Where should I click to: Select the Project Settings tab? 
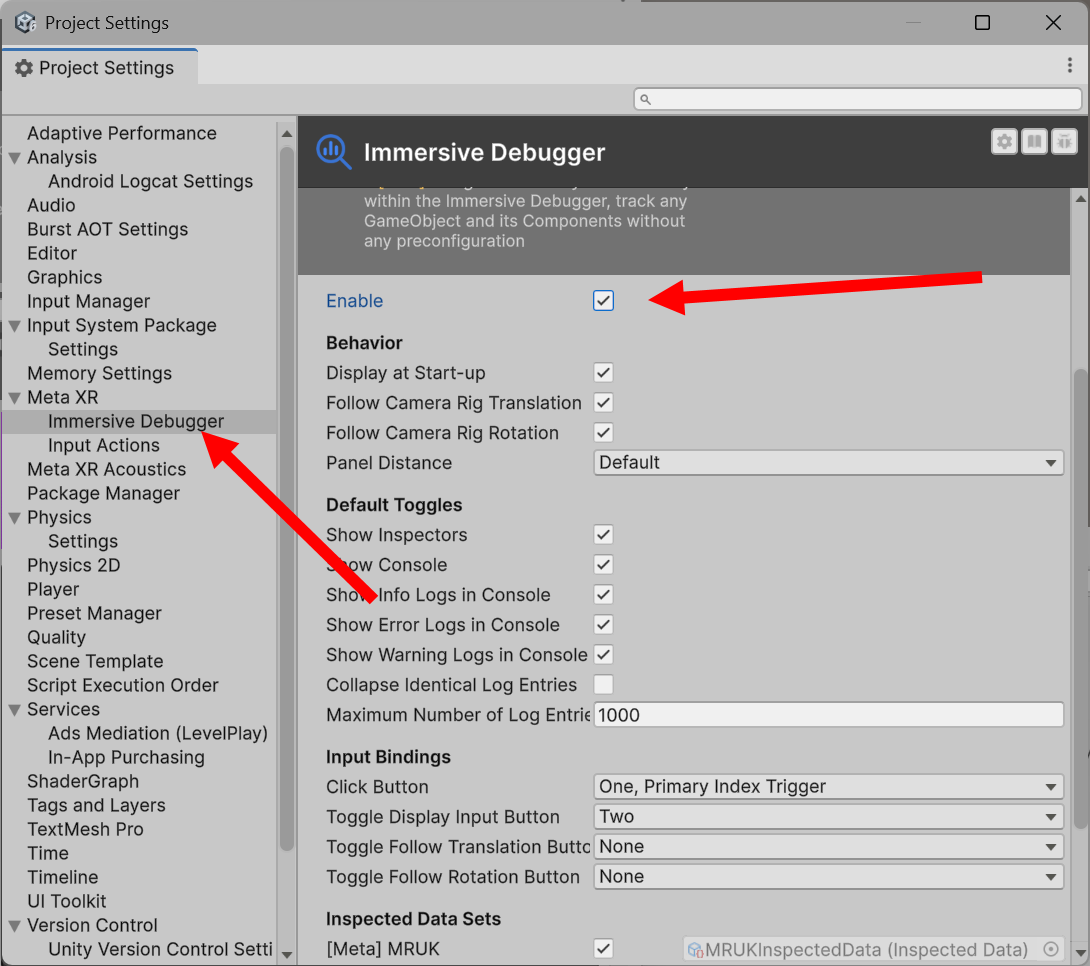[100, 67]
